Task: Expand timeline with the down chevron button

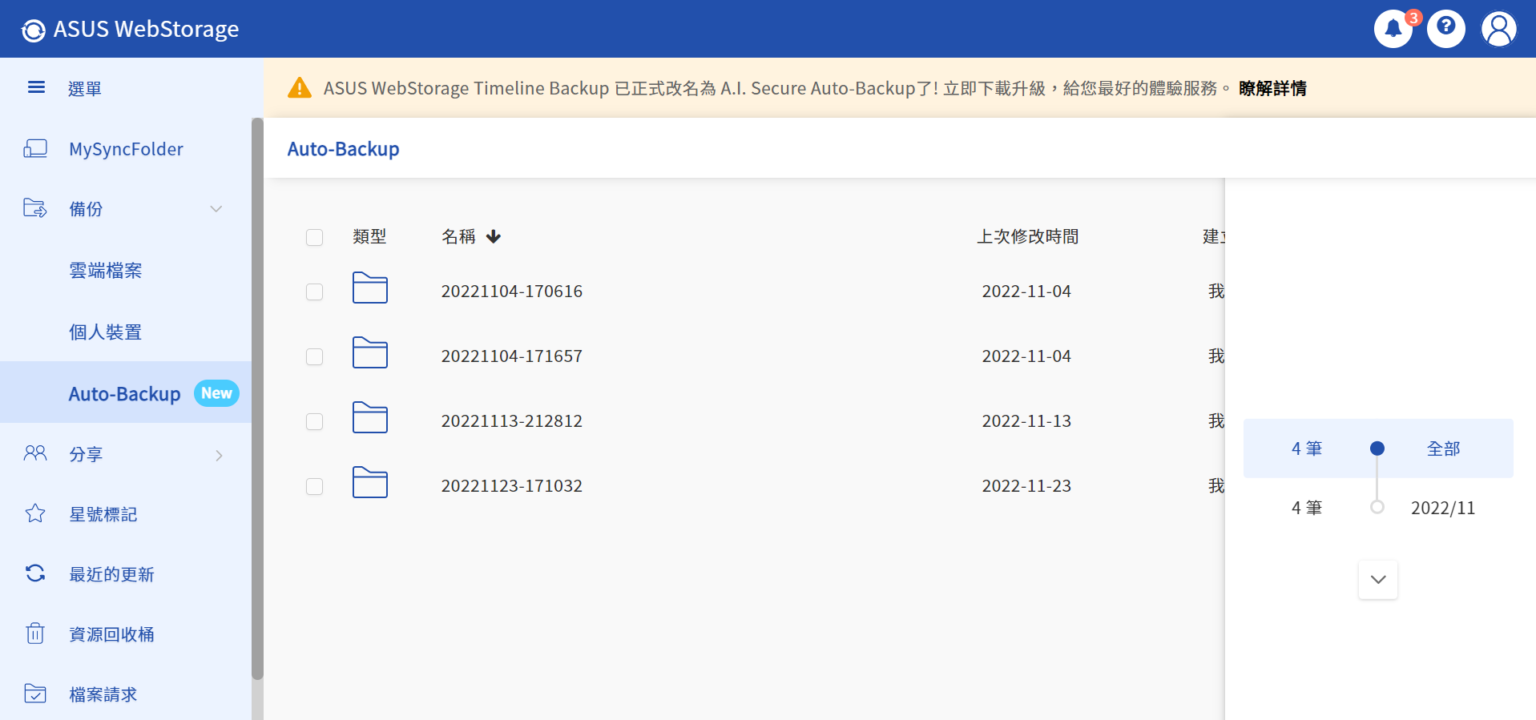Action: [1378, 580]
